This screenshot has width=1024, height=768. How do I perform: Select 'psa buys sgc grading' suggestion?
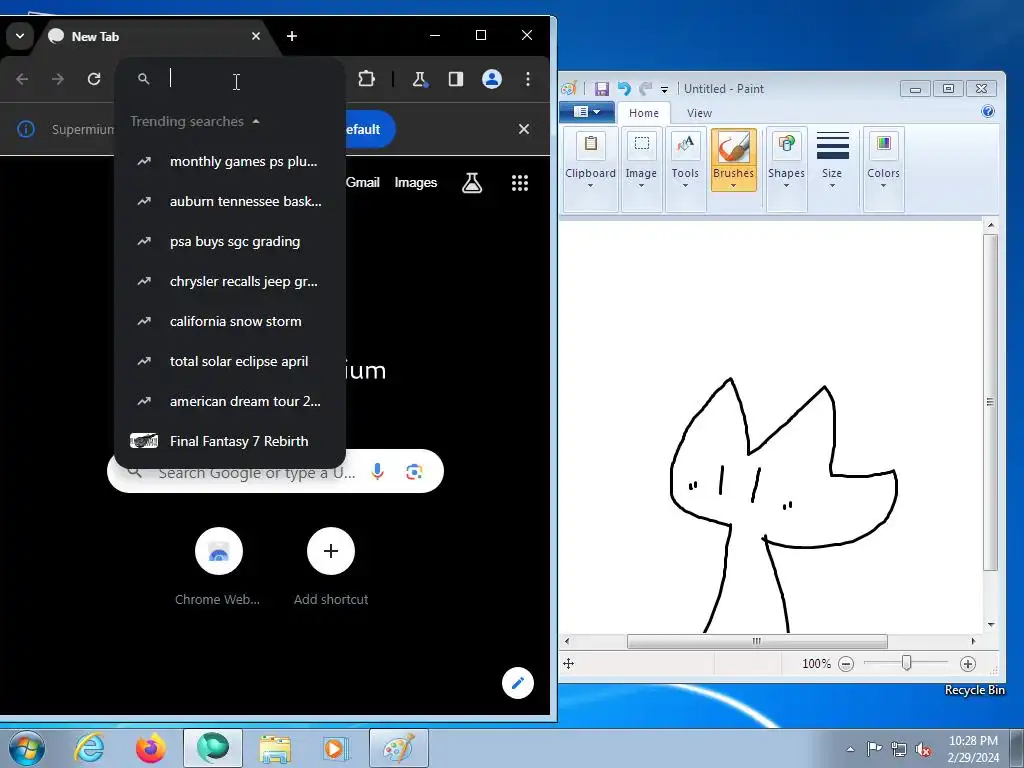click(230, 242)
